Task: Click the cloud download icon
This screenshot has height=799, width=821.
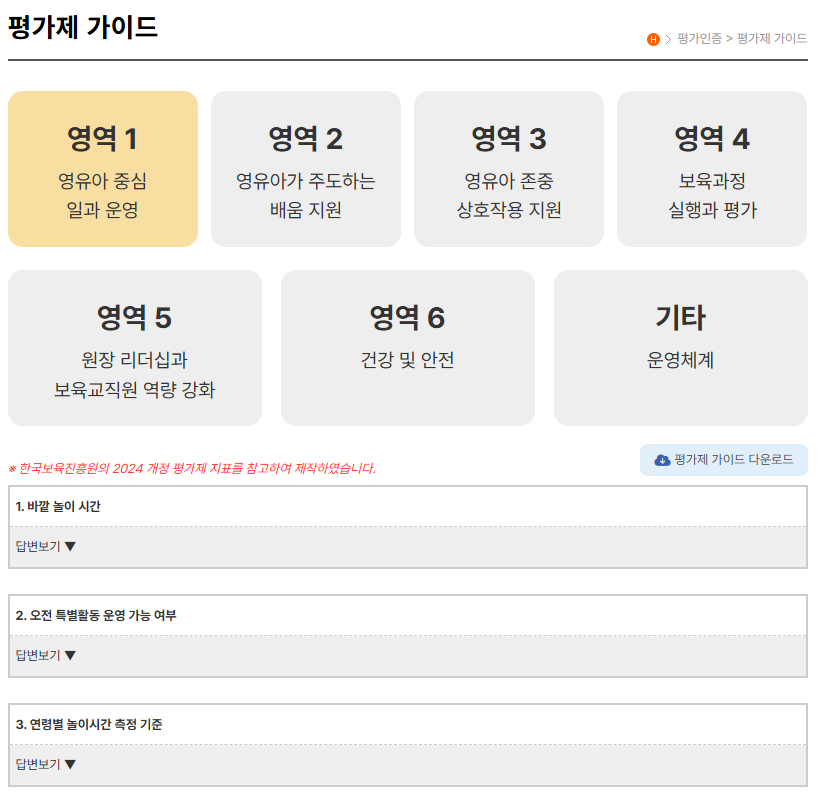Action: [x=662, y=460]
